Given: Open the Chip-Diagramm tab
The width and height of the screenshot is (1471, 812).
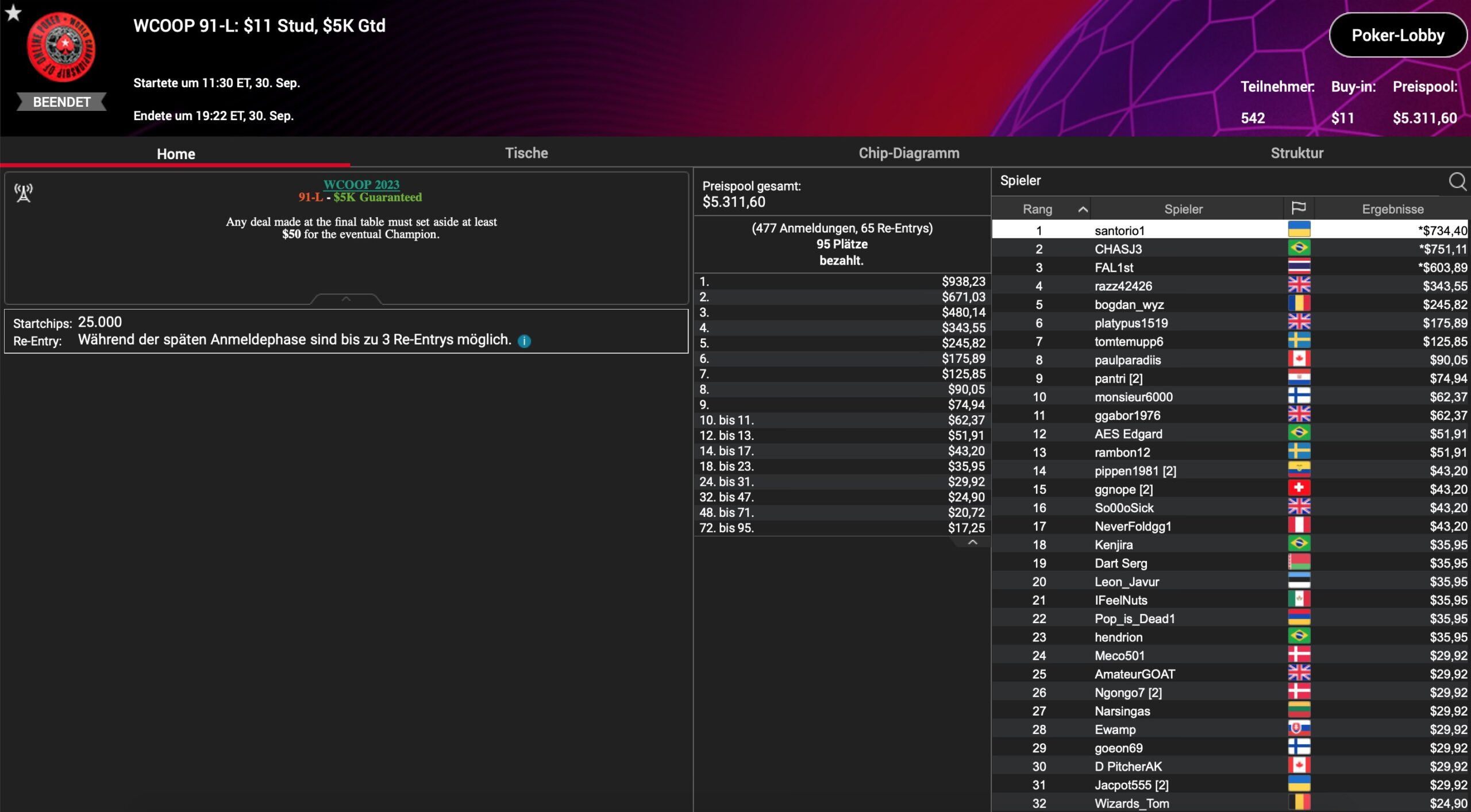Looking at the screenshot, I should pyautogui.click(x=909, y=153).
